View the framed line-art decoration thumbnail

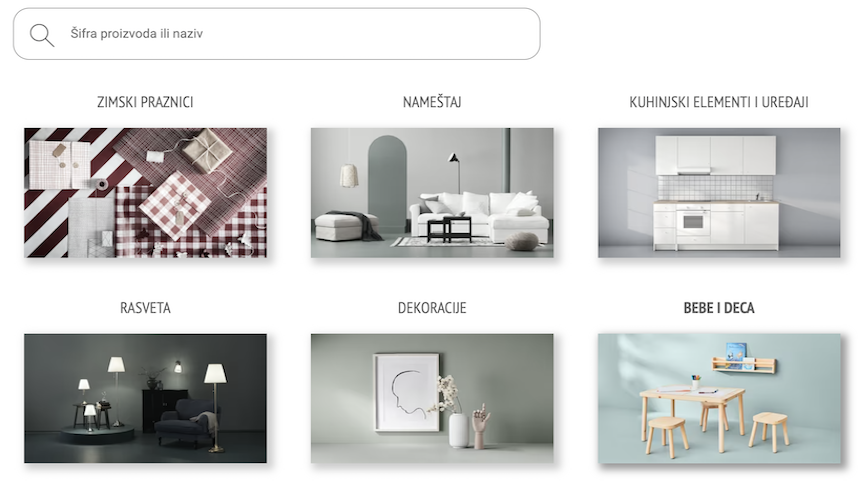pos(432,398)
